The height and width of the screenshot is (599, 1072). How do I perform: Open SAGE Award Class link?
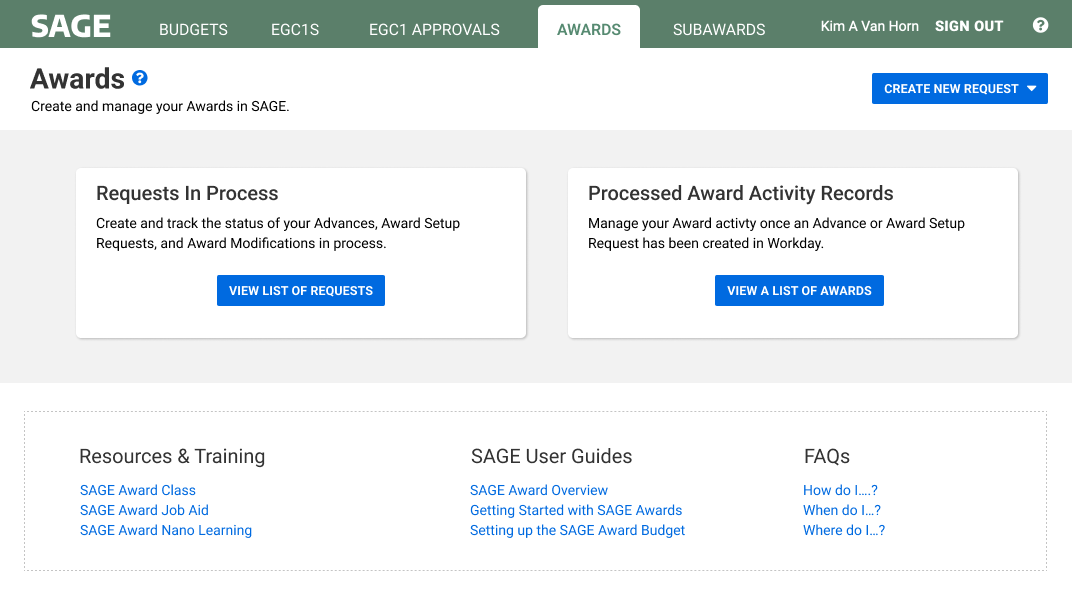click(138, 490)
